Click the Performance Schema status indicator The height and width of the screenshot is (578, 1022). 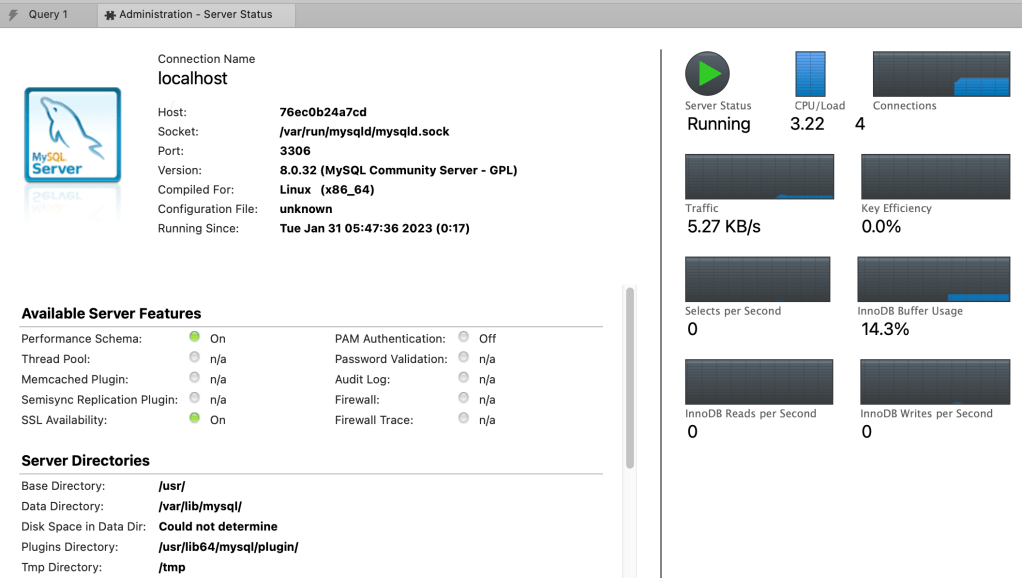[x=195, y=338]
